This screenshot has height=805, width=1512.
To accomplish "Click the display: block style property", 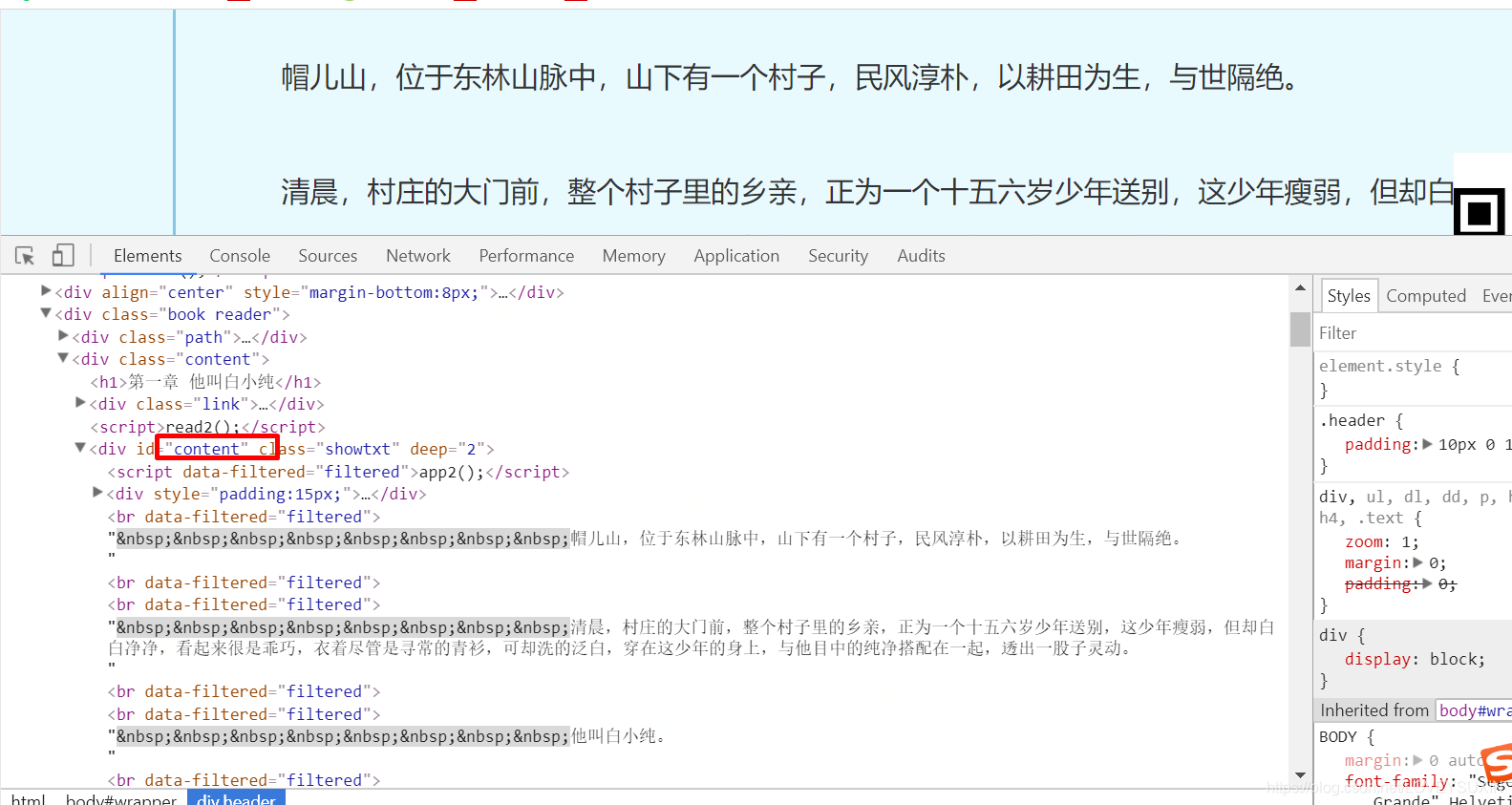I will 1415,659.
